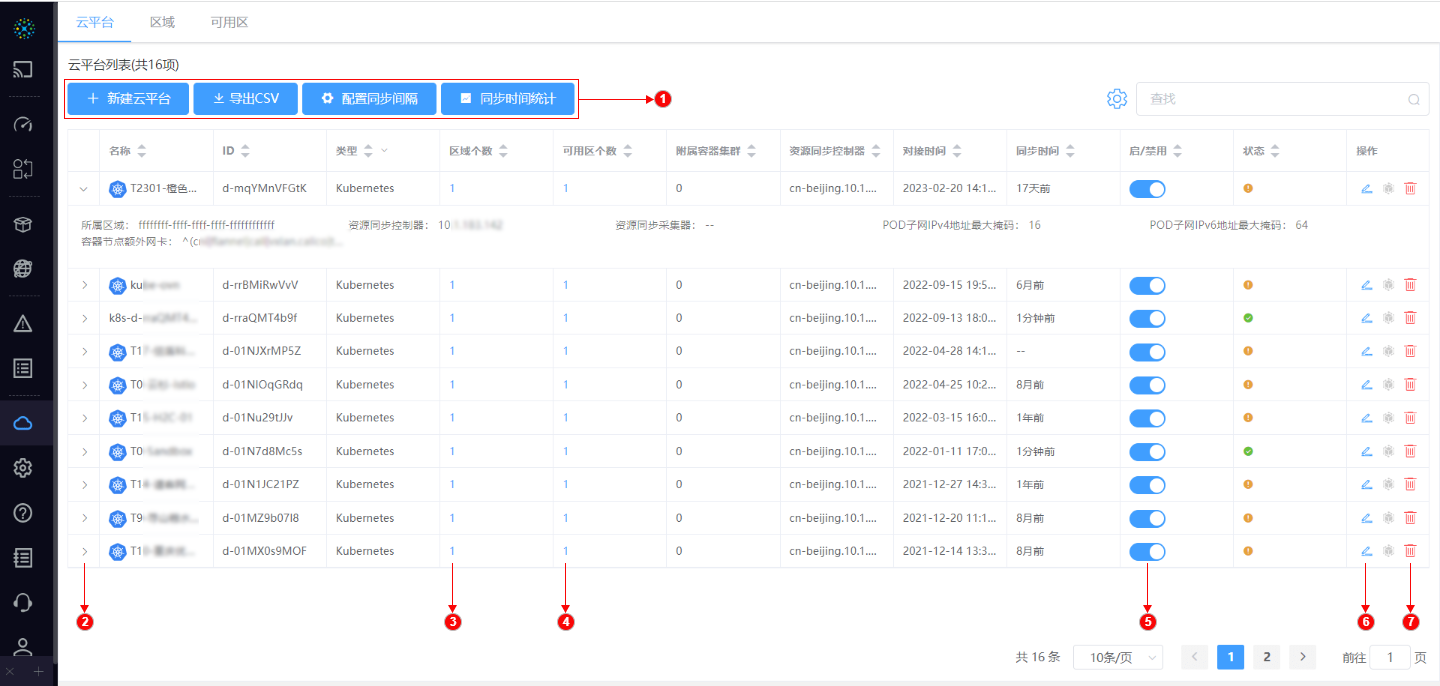Click the user profile icon in sidebar
Image resolution: width=1440 pixels, height=686 pixels.
[x=23, y=646]
